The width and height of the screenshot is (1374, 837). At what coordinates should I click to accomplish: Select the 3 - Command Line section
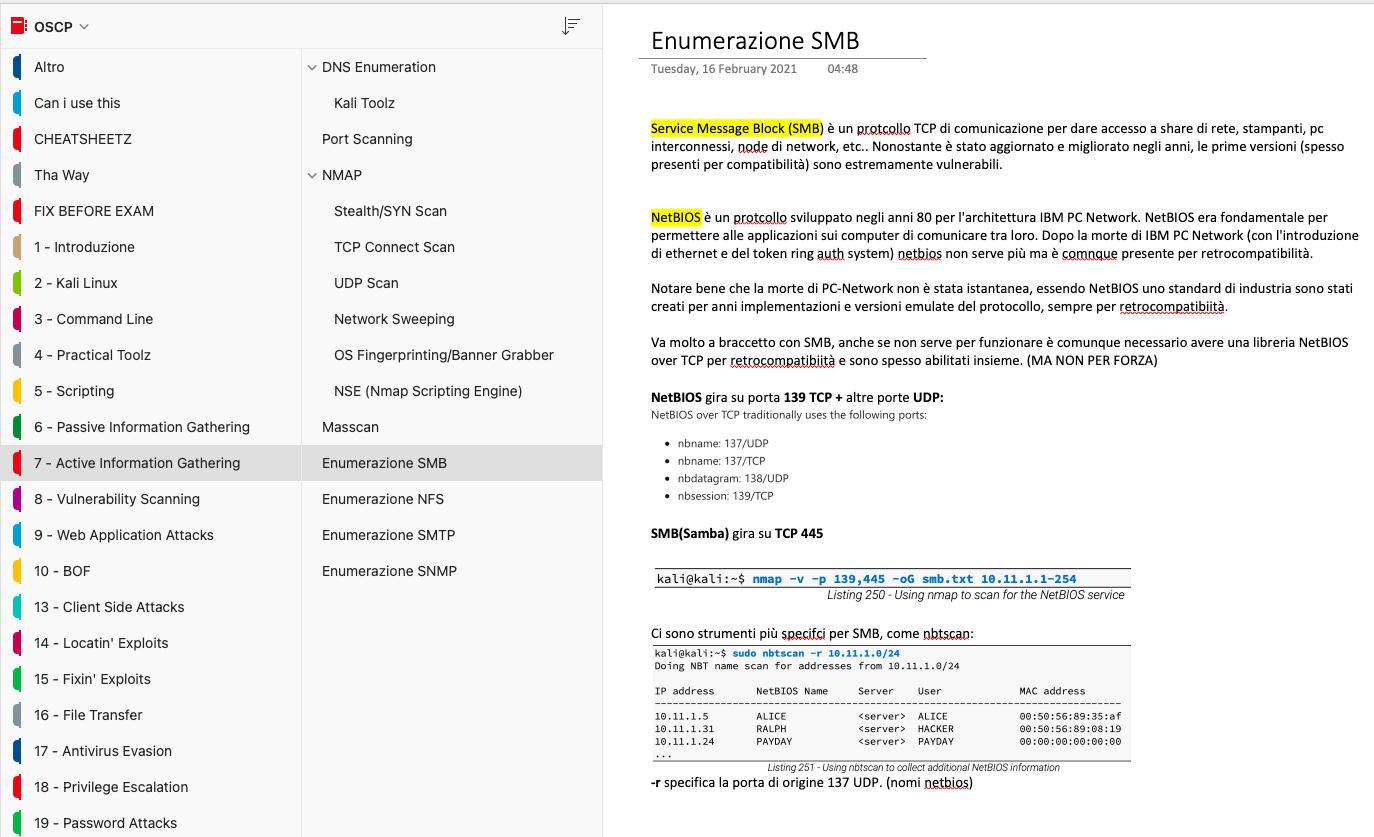click(151, 319)
